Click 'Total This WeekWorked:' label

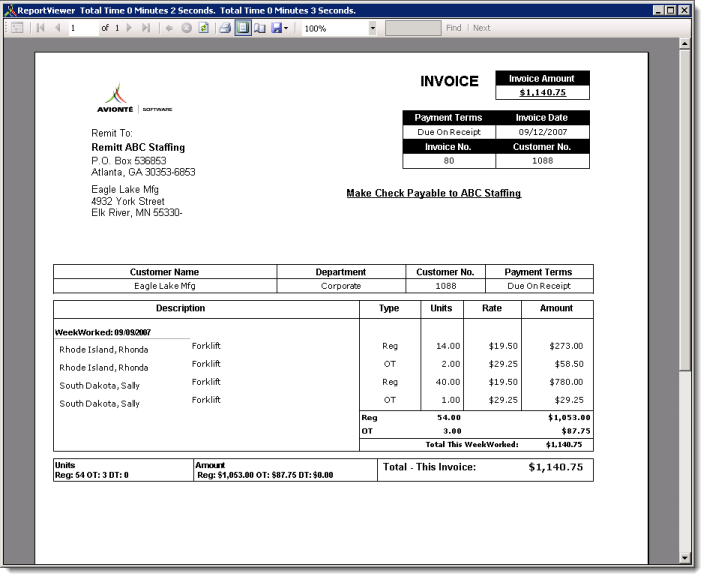click(x=472, y=444)
